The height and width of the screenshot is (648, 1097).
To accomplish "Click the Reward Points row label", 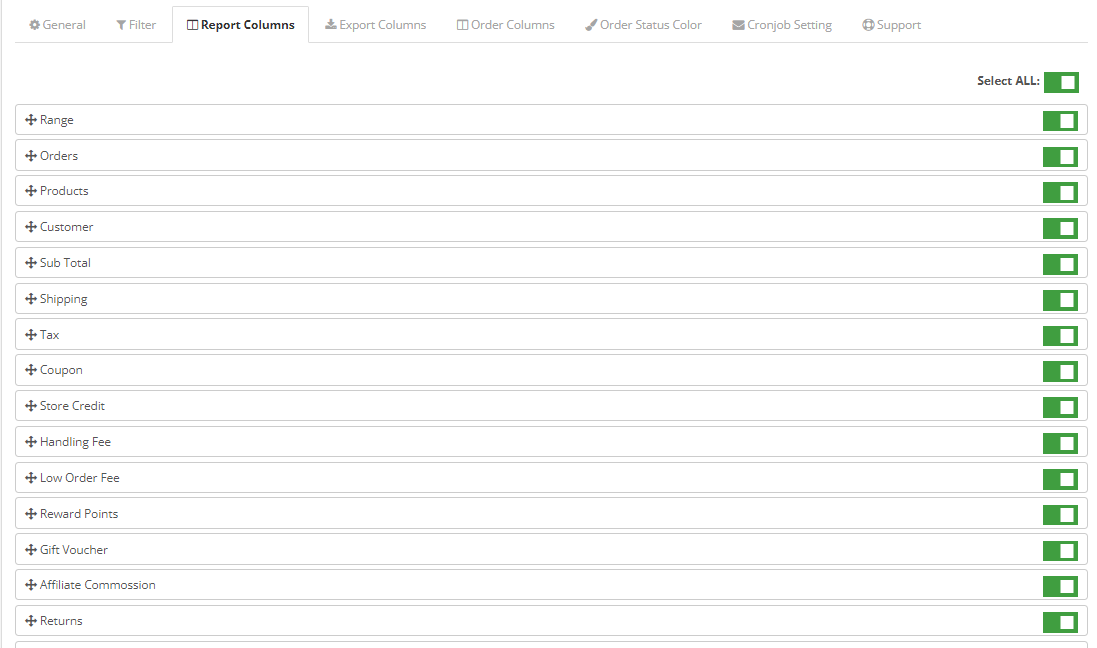I will point(79,514).
